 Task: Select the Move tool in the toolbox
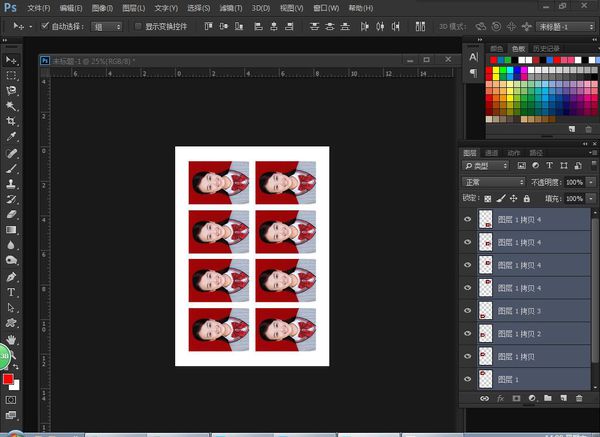click(11, 60)
